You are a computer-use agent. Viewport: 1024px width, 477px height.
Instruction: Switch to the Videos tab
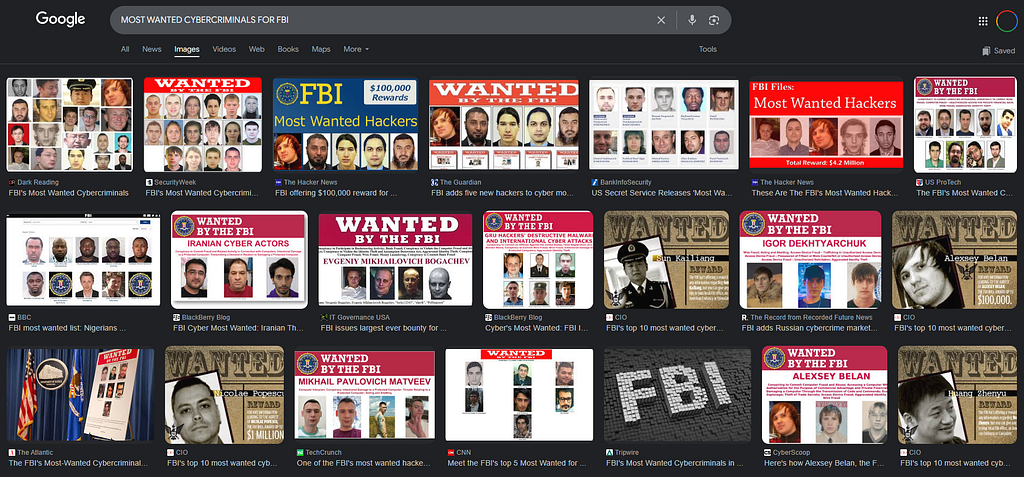pyautogui.click(x=224, y=49)
